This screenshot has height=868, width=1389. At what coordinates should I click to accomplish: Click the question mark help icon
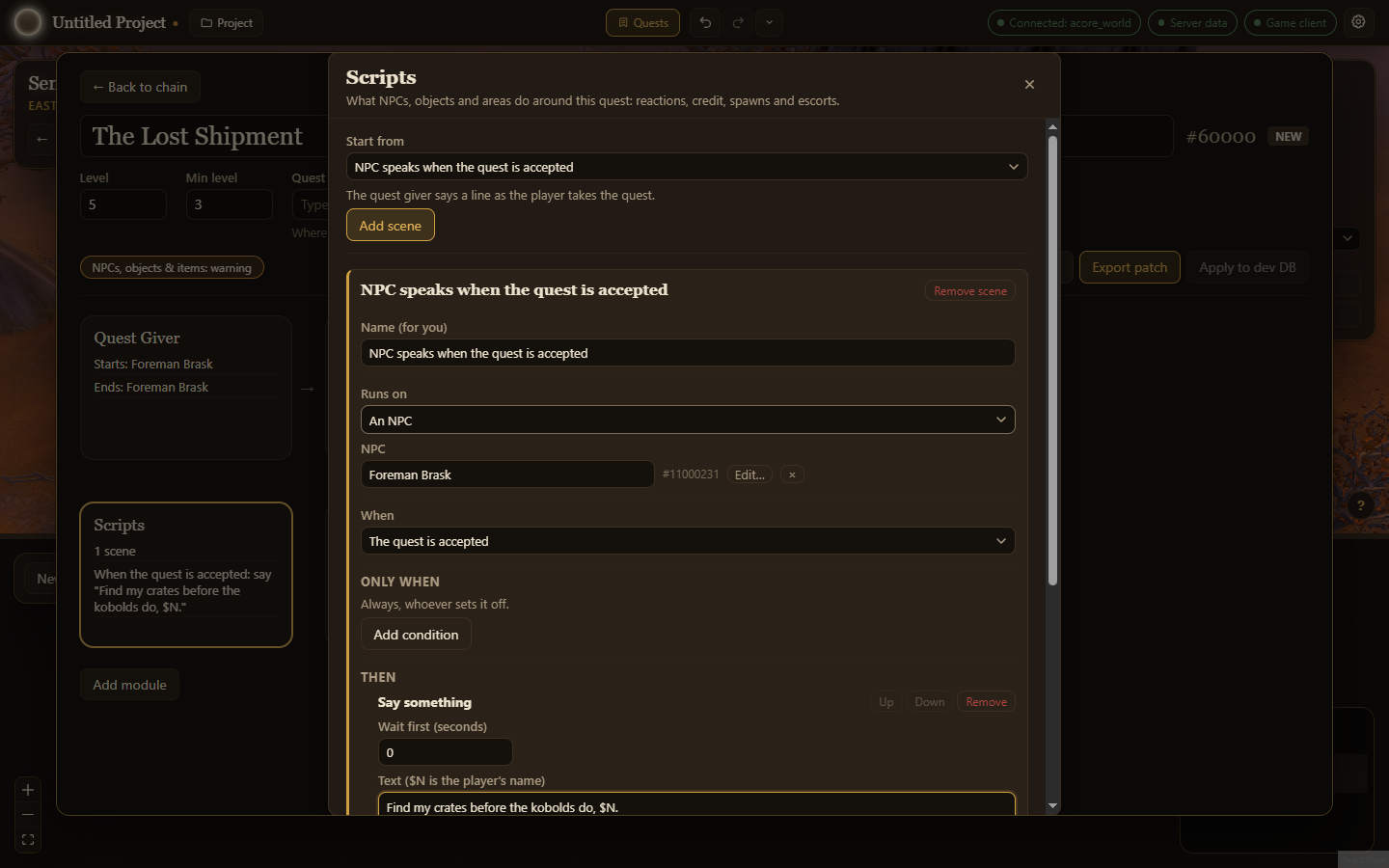tap(1360, 505)
